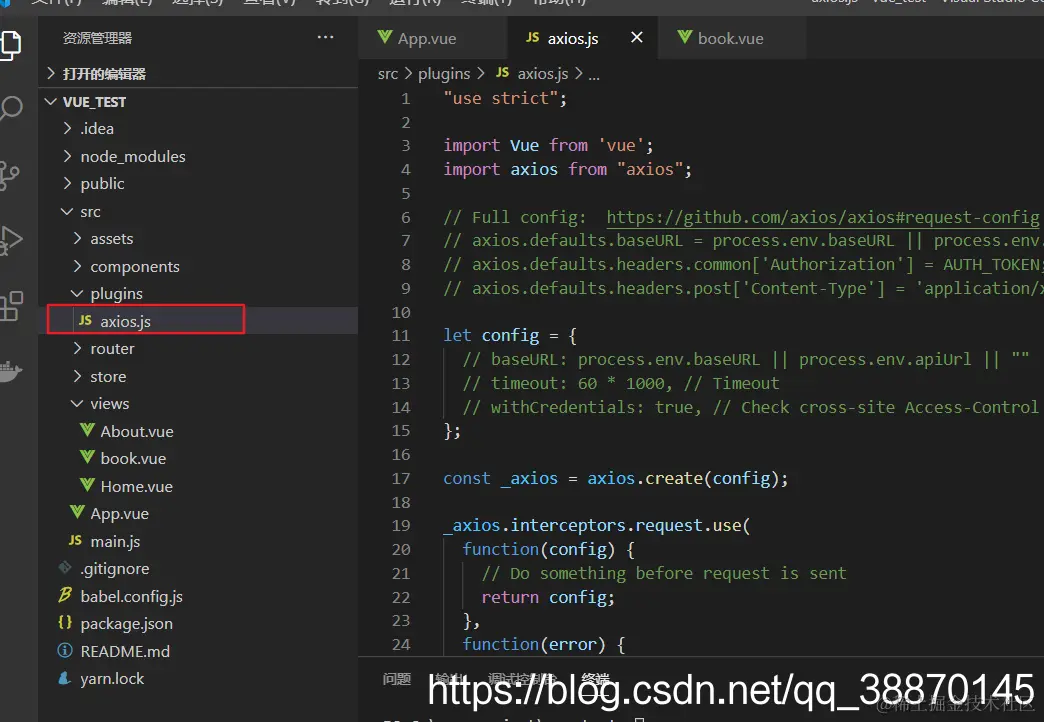Open main.js in the file tree
The image size is (1044, 722).
point(200,542)
